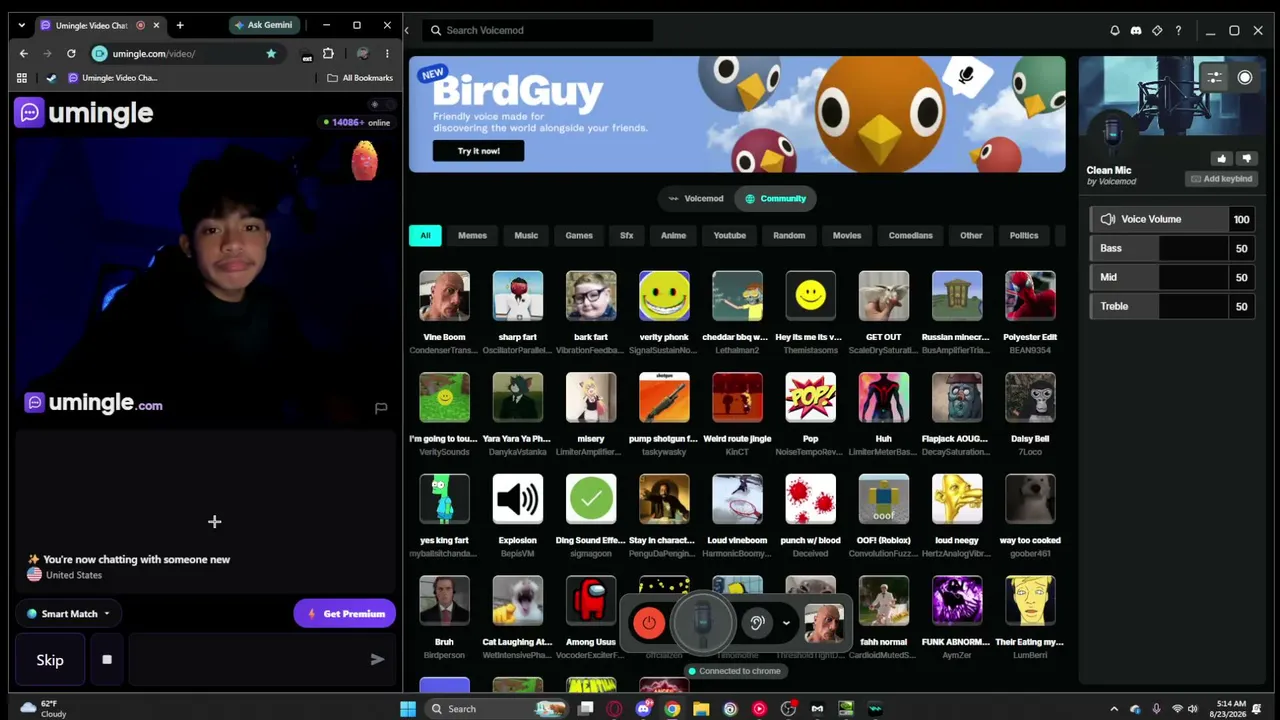The height and width of the screenshot is (720, 1280).
Task: Toggle the microphone button in floating bar
Action: pyautogui.click(x=703, y=622)
